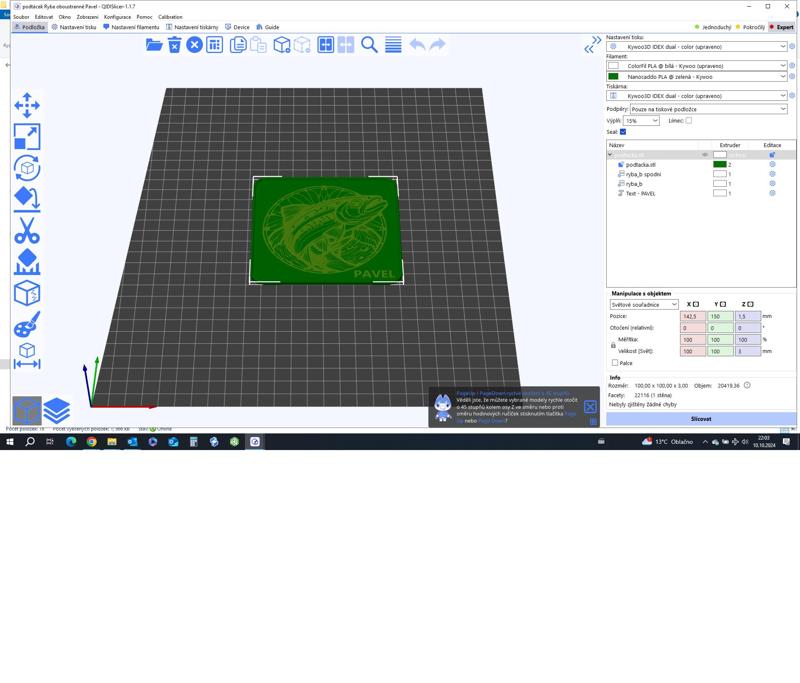This screenshot has height=683, width=800.
Task: Uncheck the Seal checkbox
Action: coord(623,132)
